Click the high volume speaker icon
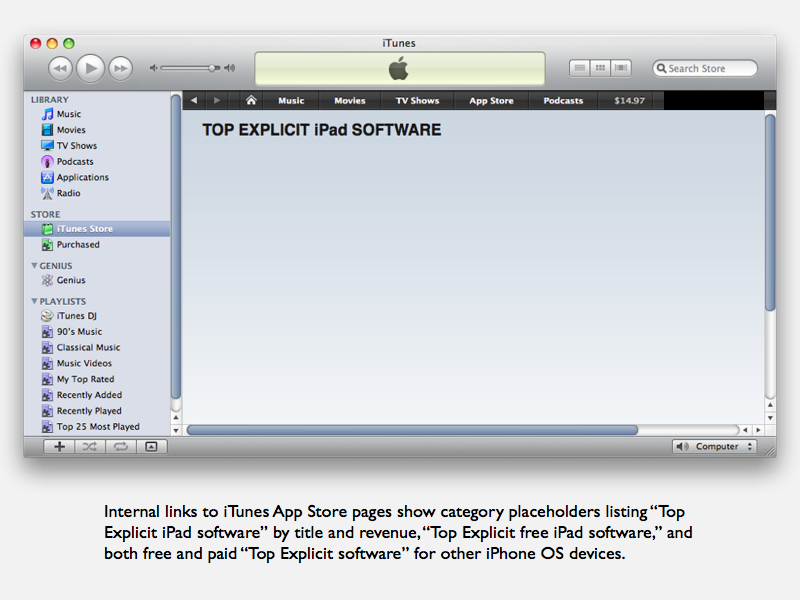Screen dimensions: 800x600 230,68
